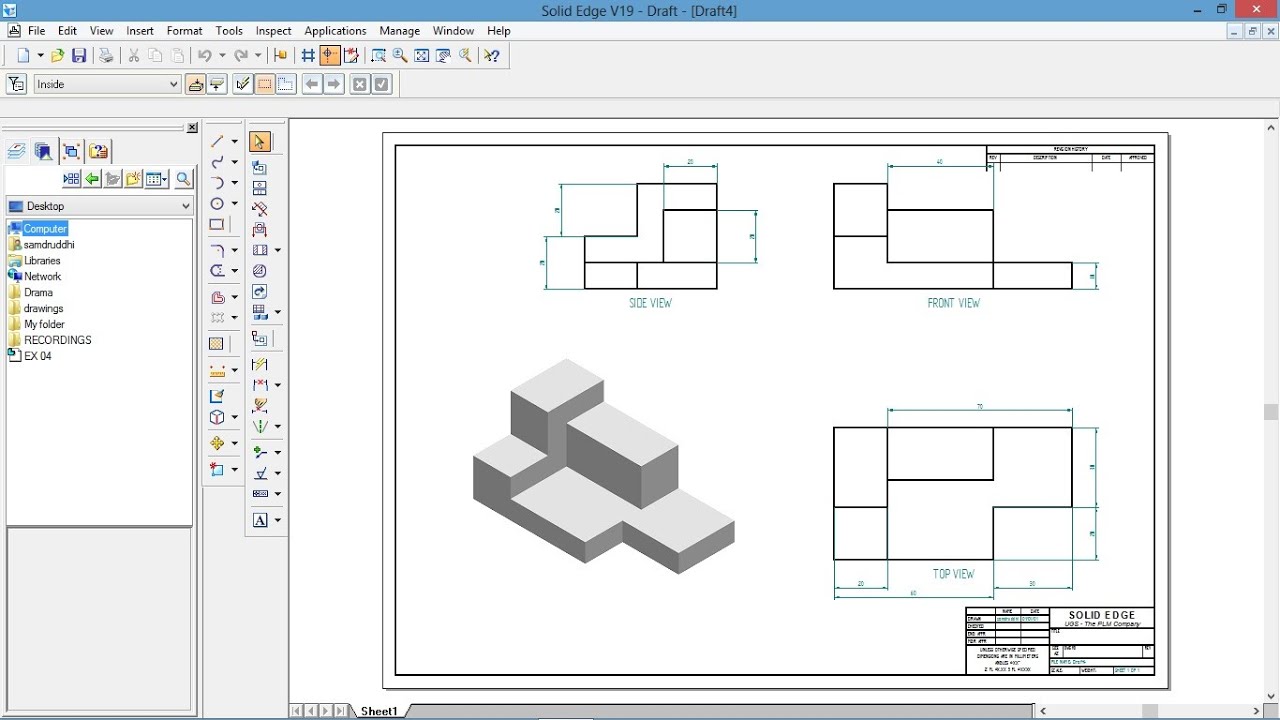
Task: Click the grayed Deselect X button
Action: point(359,84)
